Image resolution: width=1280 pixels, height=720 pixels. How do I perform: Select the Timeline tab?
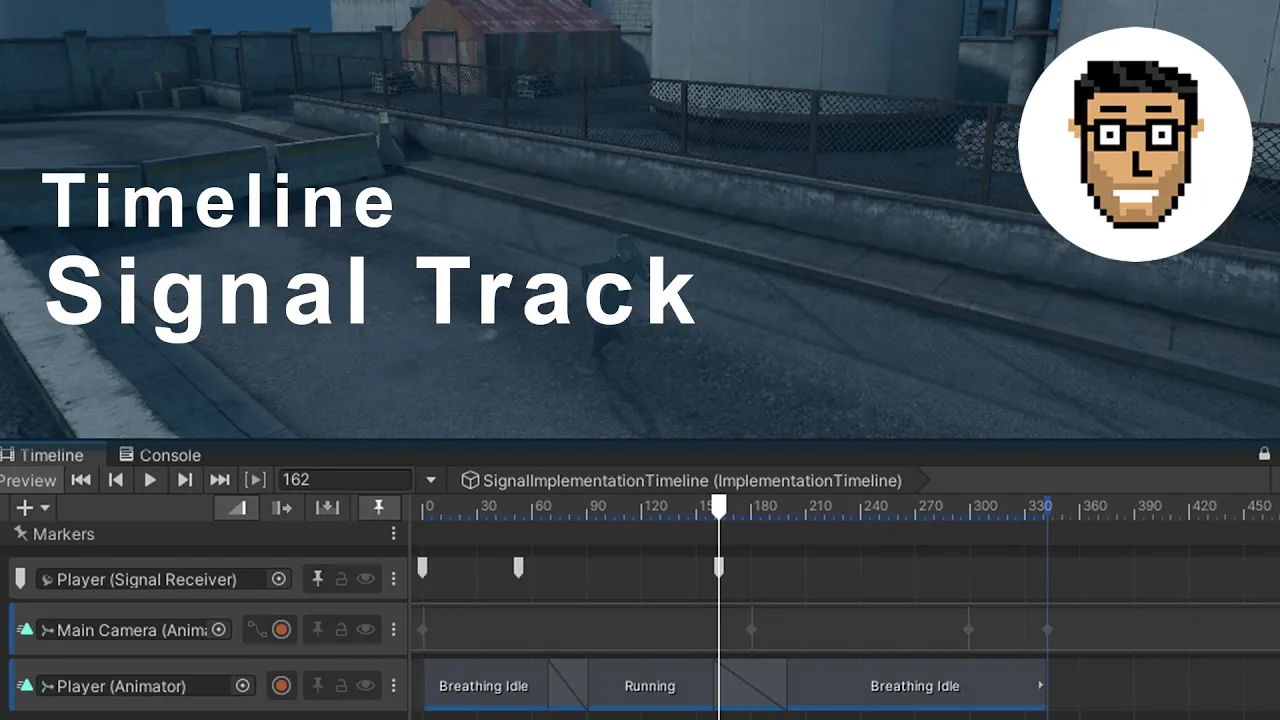(x=43, y=455)
